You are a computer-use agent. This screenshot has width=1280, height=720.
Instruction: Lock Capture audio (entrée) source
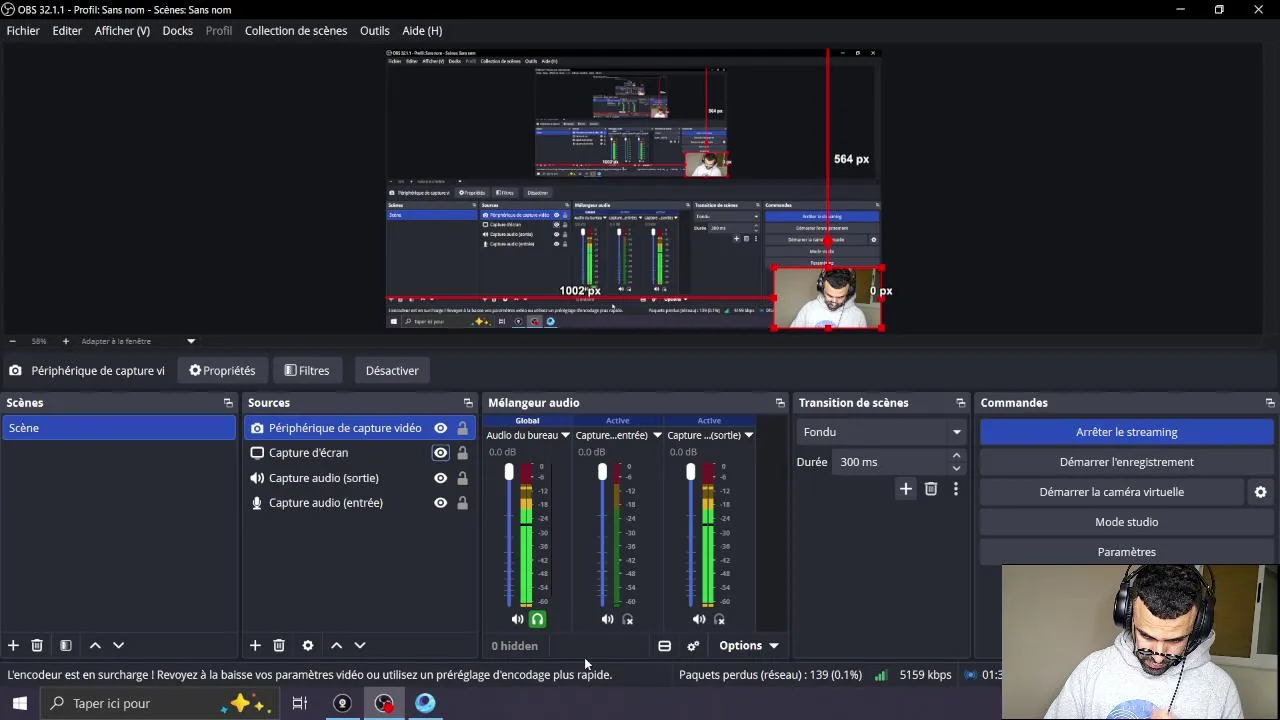tap(462, 503)
